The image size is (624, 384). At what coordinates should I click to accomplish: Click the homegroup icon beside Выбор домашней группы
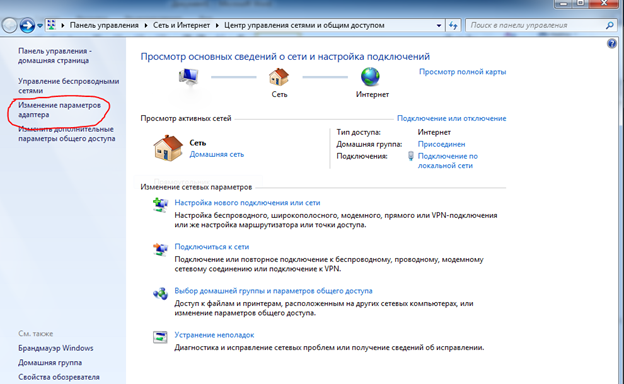click(x=160, y=293)
